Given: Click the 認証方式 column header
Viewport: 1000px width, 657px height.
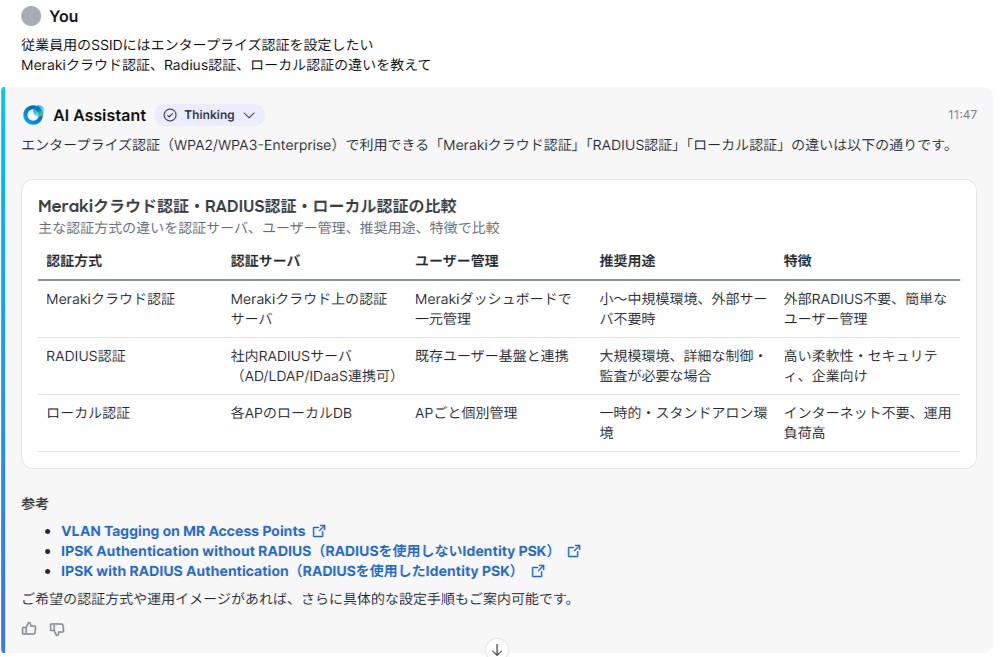Looking at the screenshot, I should (74, 261).
